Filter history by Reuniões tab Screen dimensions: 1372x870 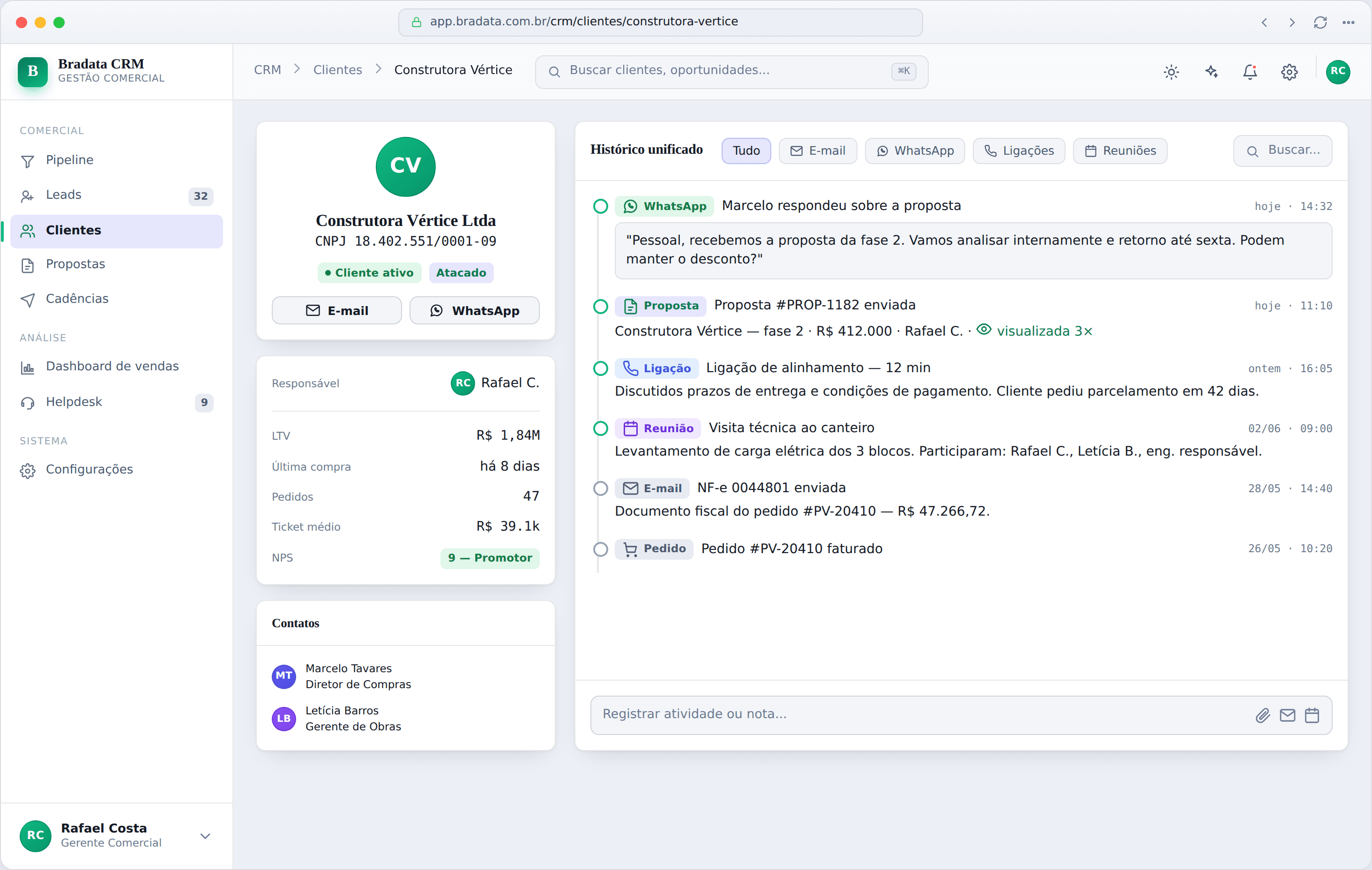click(x=1119, y=150)
